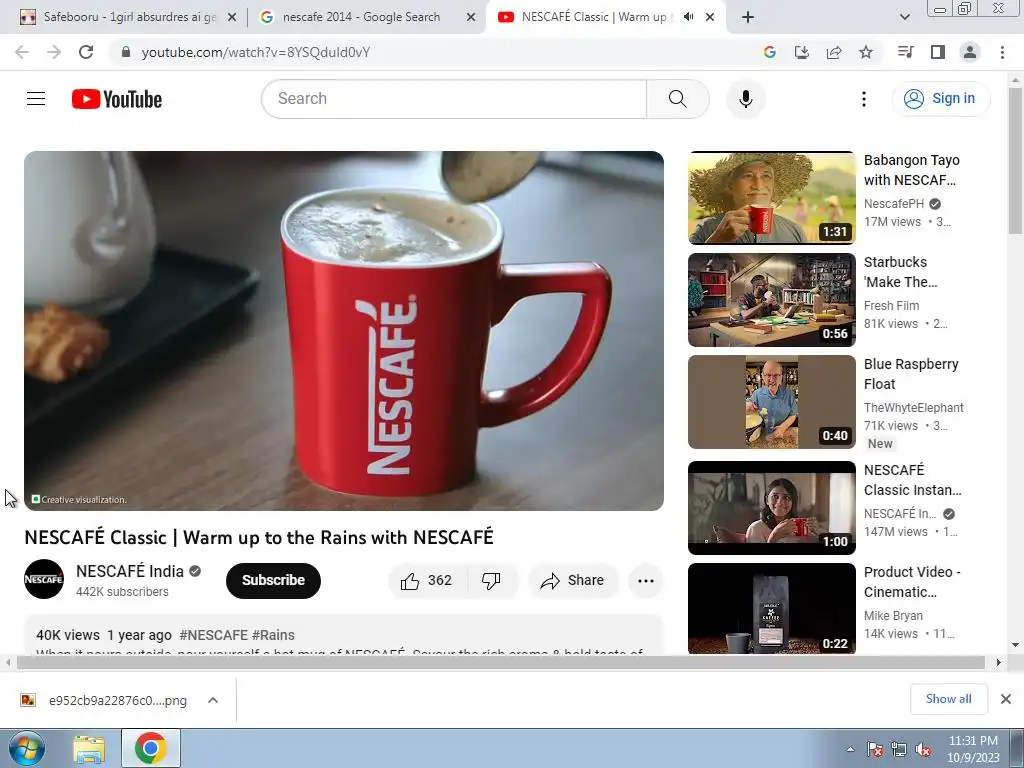Search with your voice microphone icon

(745, 99)
